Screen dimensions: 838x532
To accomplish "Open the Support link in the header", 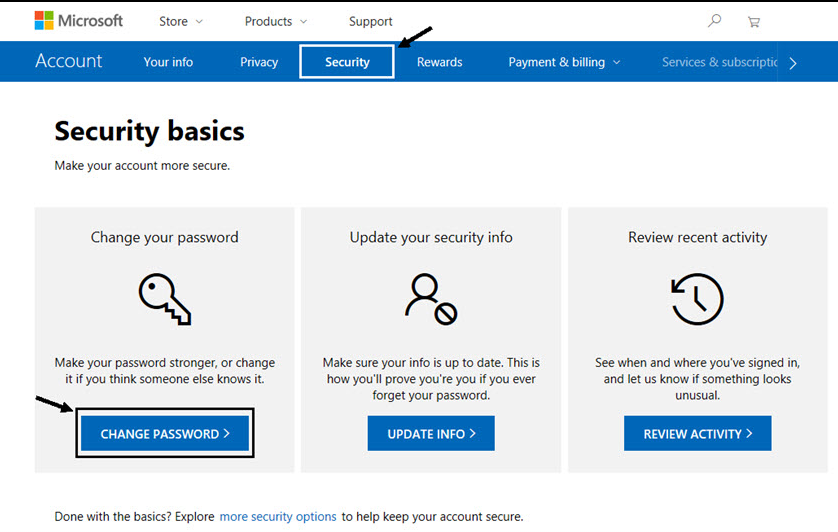I will (x=370, y=21).
